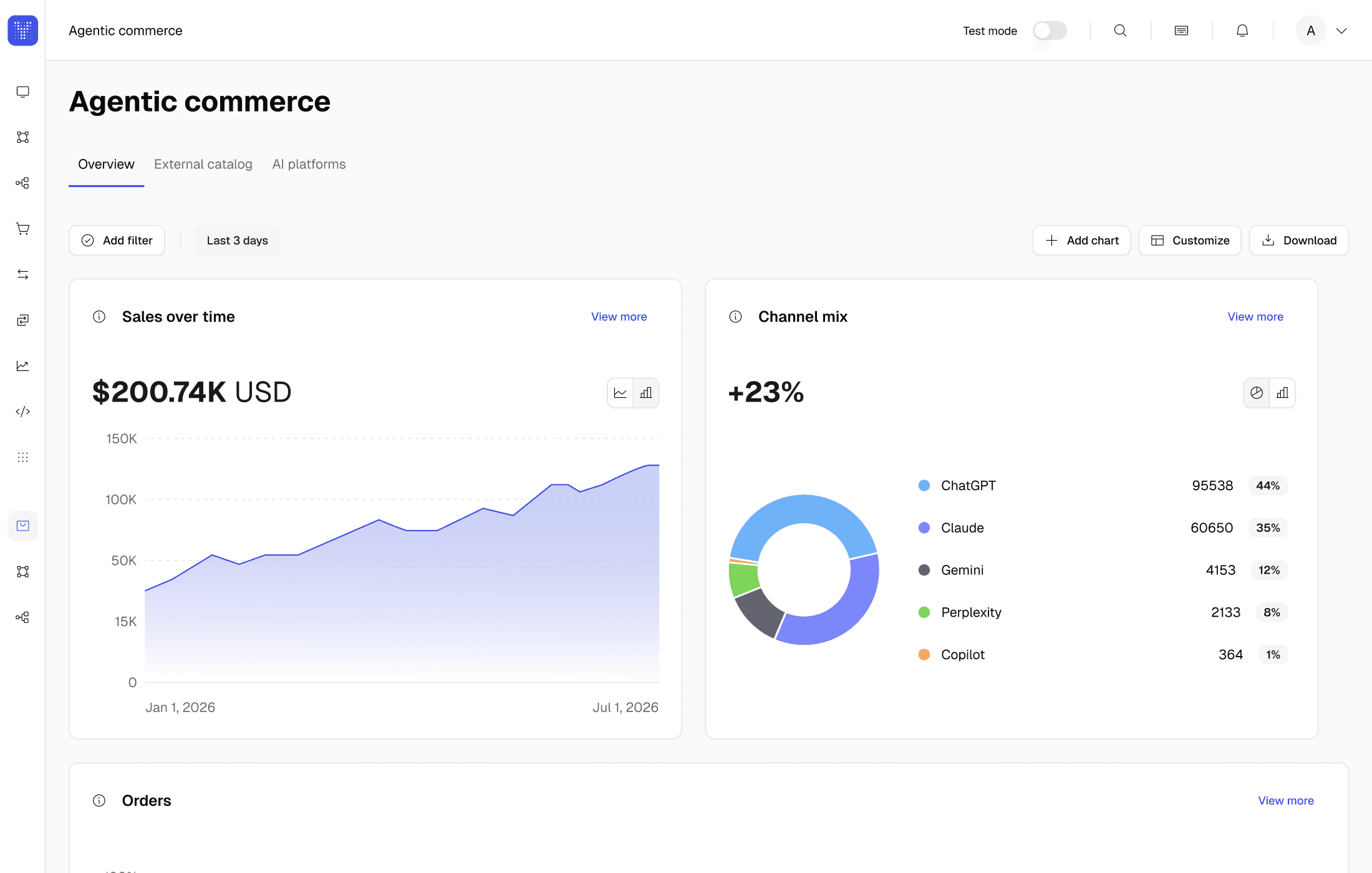Viewport: 1372px width, 873px height.
Task: Click the Agentic commerce breadcrumb in header
Action: [x=125, y=31]
